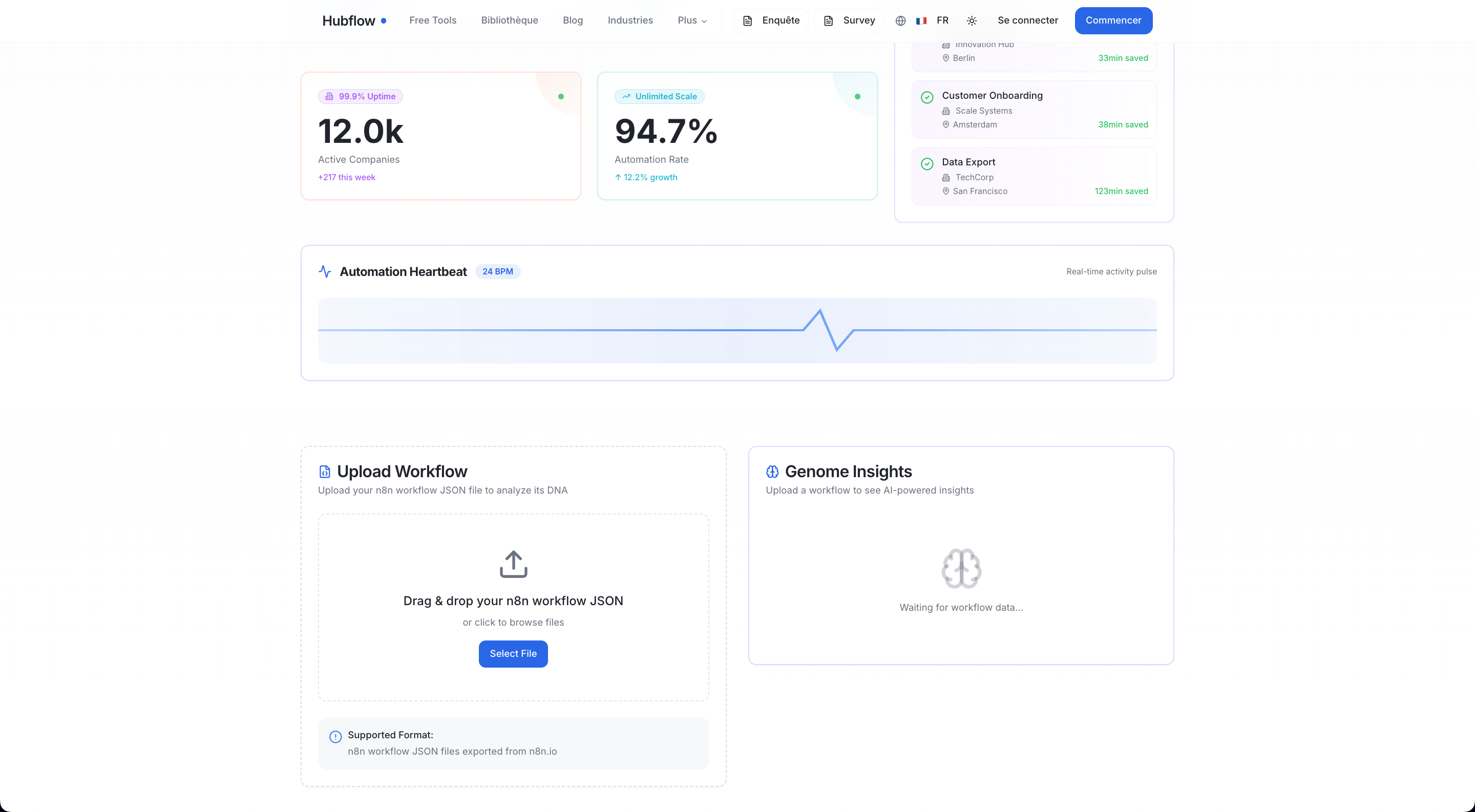
Task: Open the Industries nav link
Action: pos(630,20)
